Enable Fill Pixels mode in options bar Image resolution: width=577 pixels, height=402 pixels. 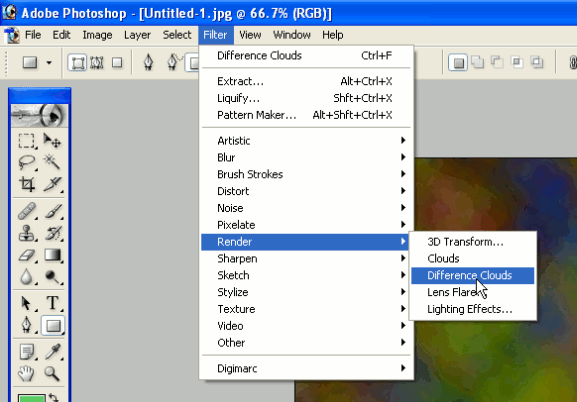pyautogui.click(x=117, y=63)
